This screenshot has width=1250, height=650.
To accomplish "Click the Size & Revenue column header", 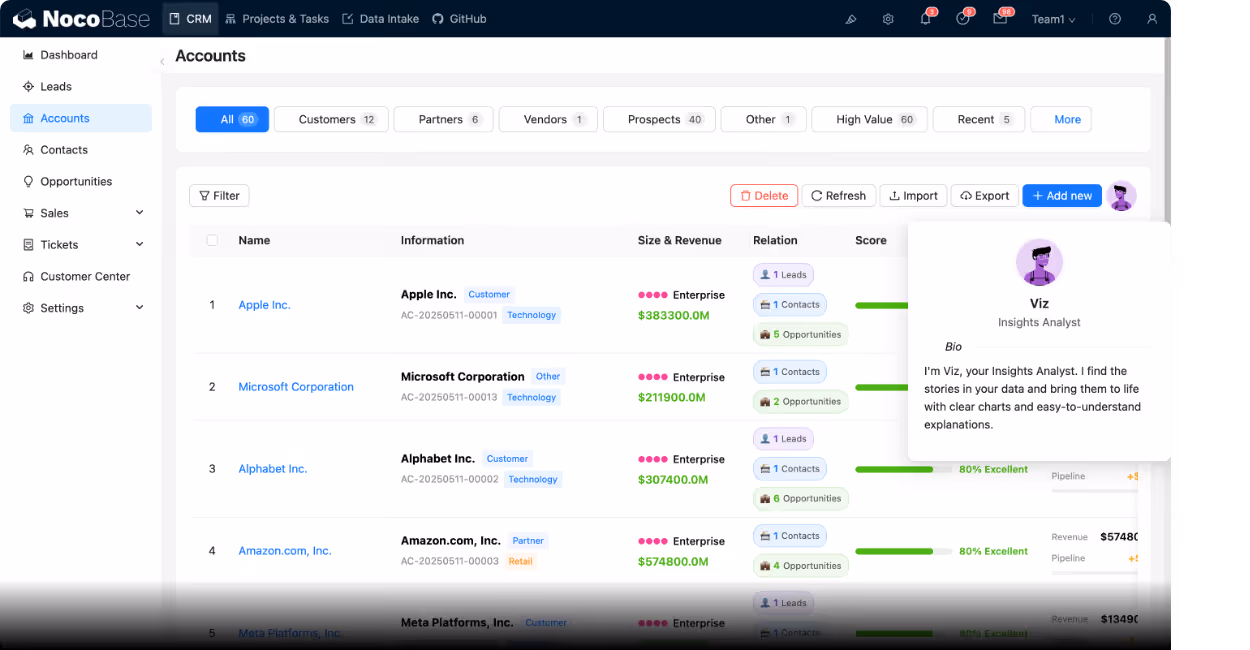I will [x=680, y=240].
